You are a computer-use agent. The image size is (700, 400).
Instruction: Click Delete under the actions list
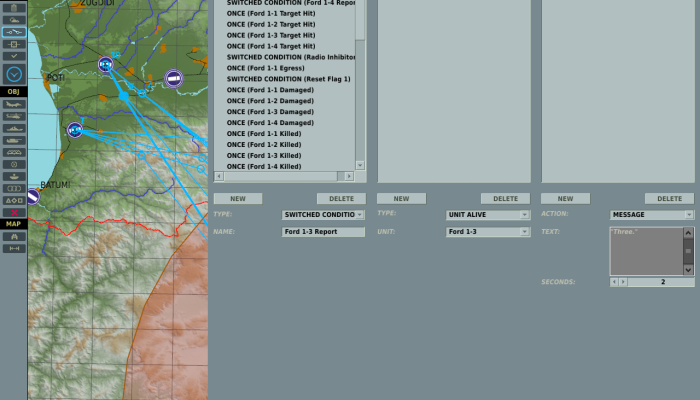tap(670, 199)
